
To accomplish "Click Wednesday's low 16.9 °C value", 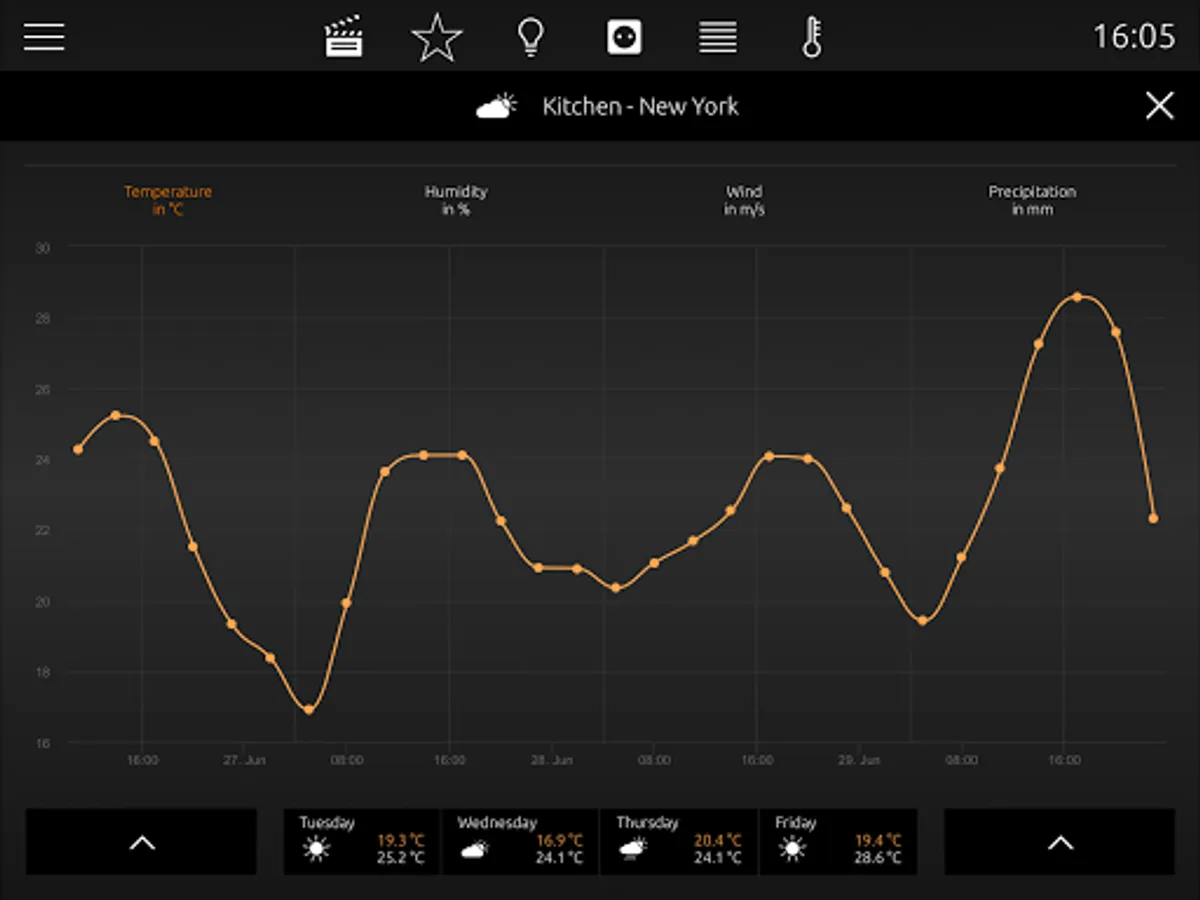I will [560, 840].
